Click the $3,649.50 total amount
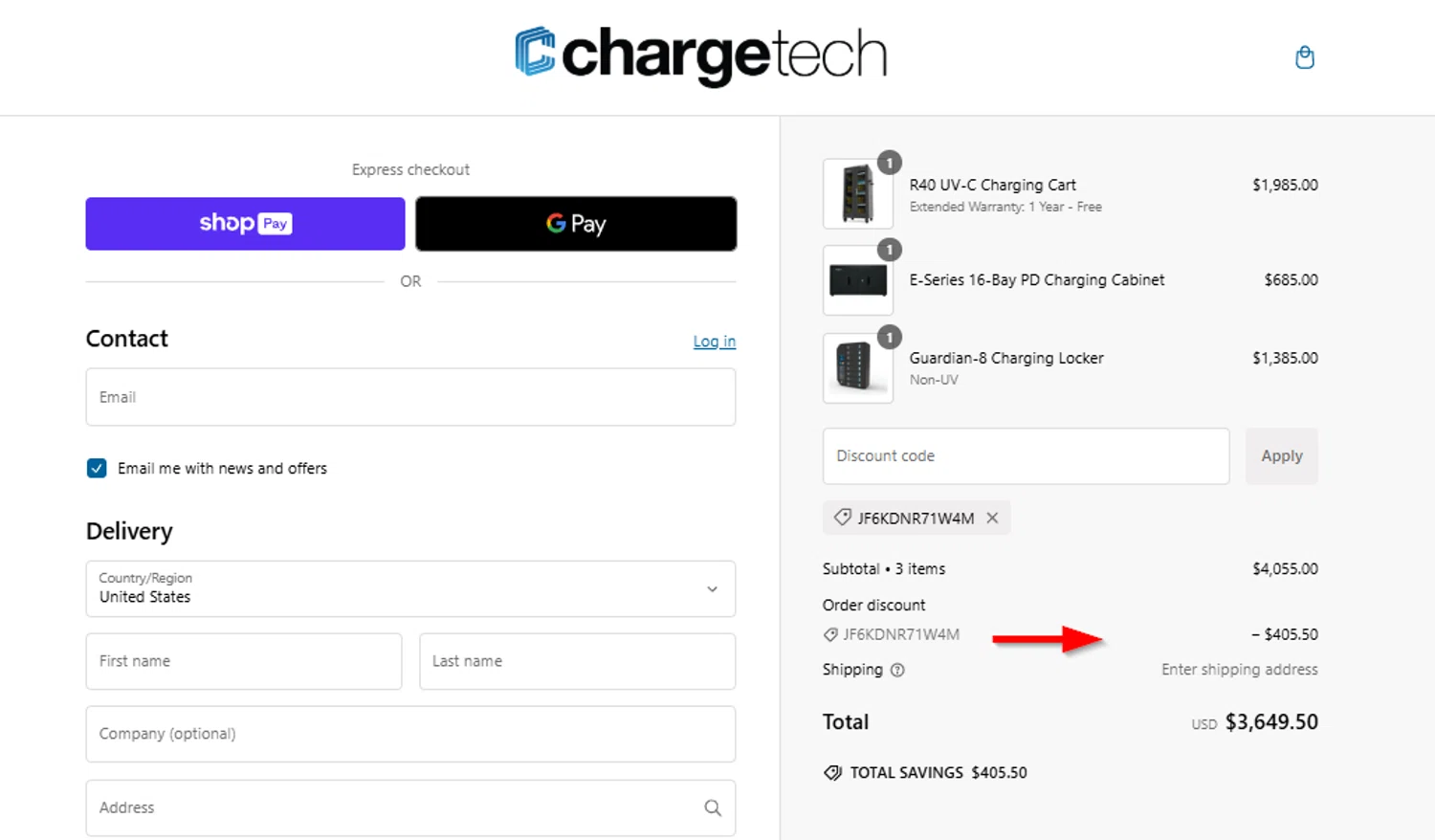Image resolution: width=1435 pixels, height=840 pixels. coord(1271,722)
